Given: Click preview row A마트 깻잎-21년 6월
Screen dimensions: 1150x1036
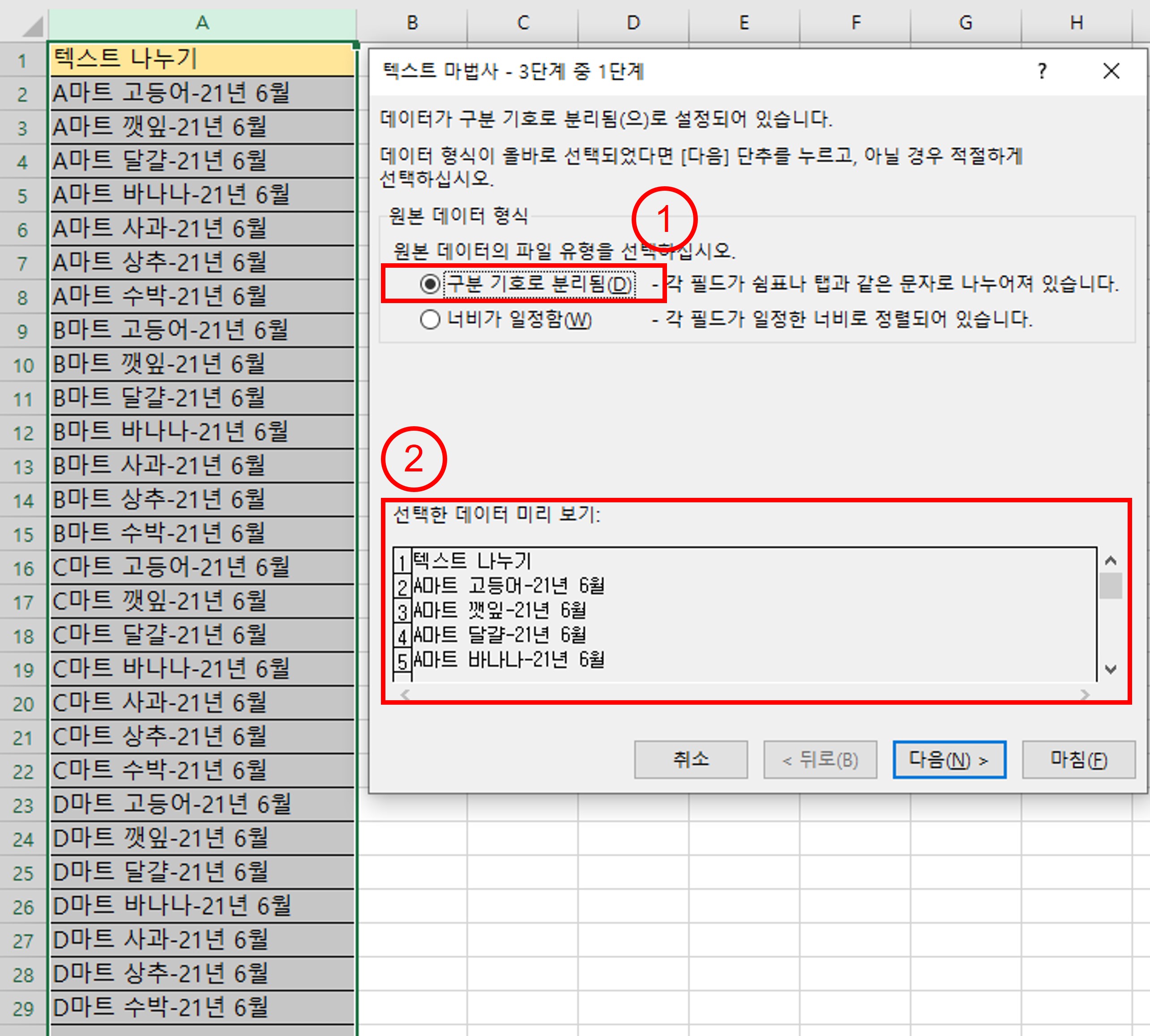Looking at the screenshot, I should pos(500,611).
